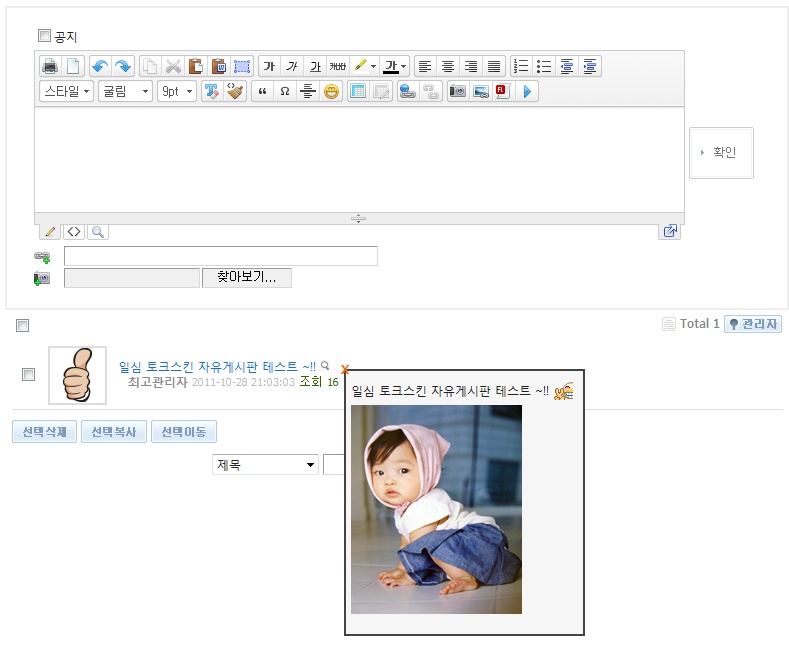789x645 pixels.
Task: Expand the 제목 search field dropdown
Action: pyautogui.click(x=265, y=465)
